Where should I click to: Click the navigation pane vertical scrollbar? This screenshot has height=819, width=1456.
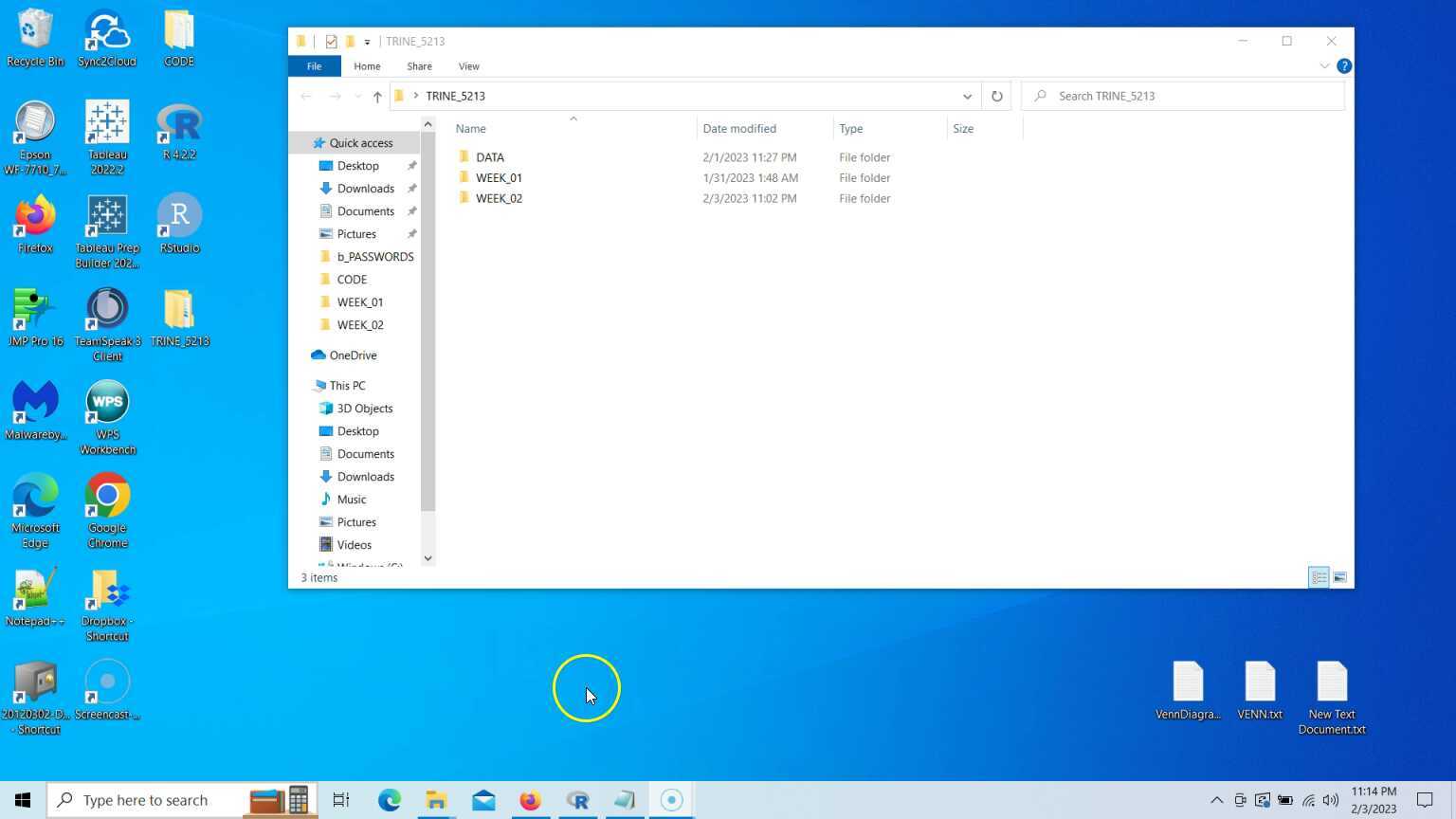(x=428, y=322)
